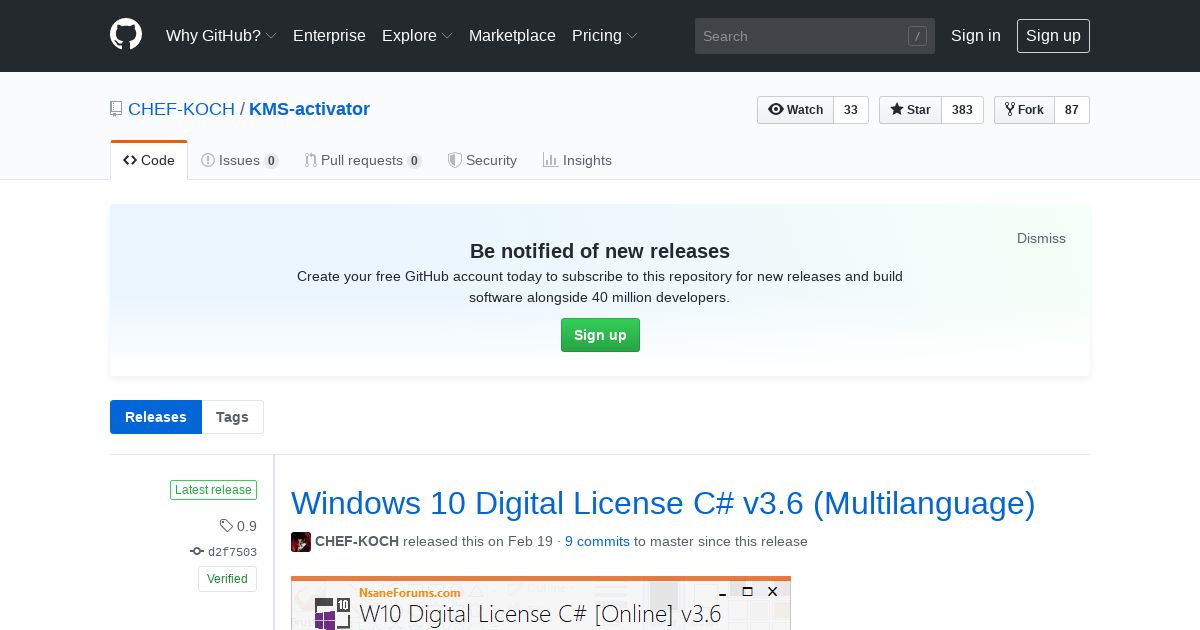Open the Marketplace menu item
Image resolution: width=1200 pixels, height=630 pixels.
click(512, 36)
